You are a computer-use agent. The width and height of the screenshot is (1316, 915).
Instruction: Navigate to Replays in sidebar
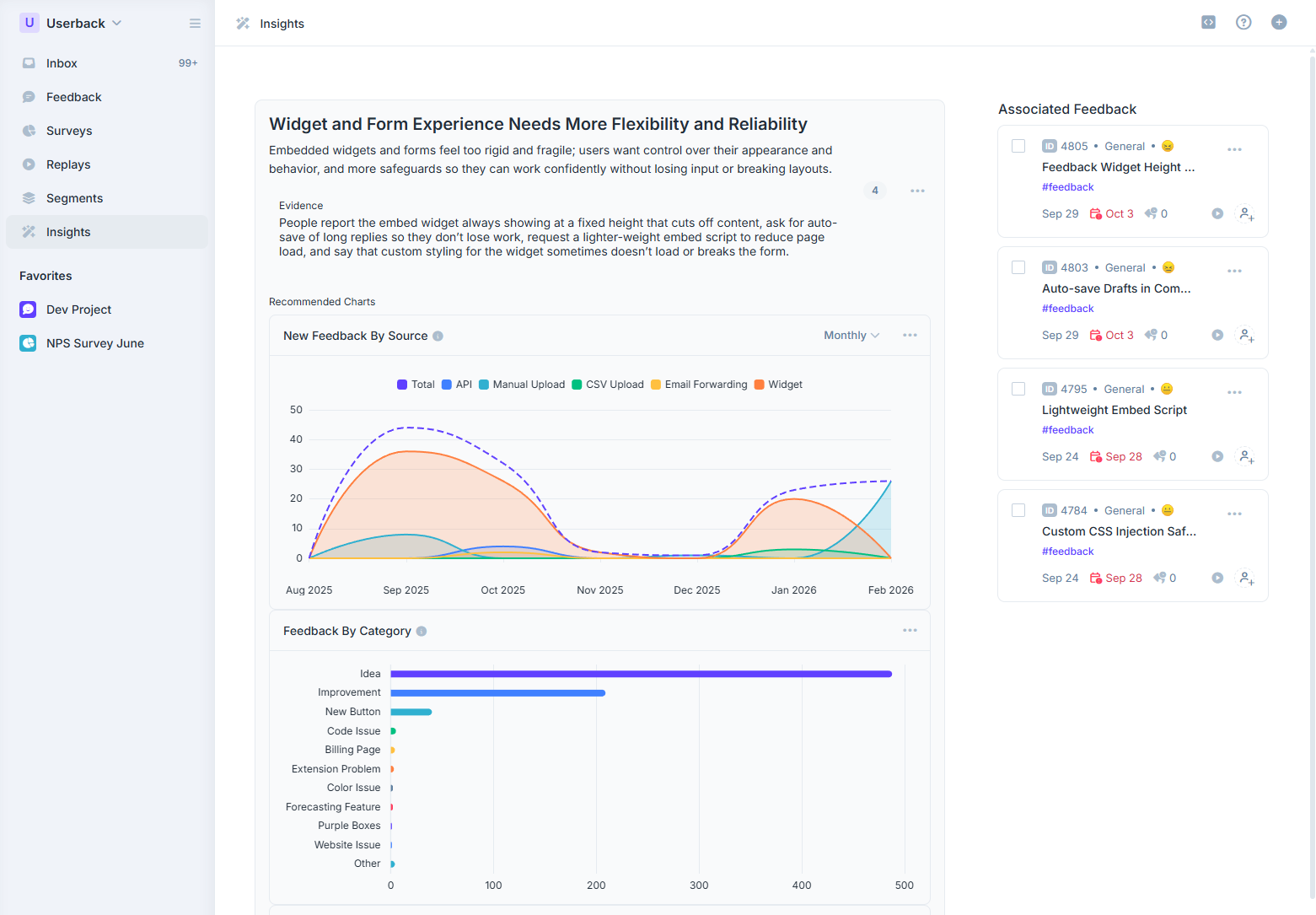[107, 164]
